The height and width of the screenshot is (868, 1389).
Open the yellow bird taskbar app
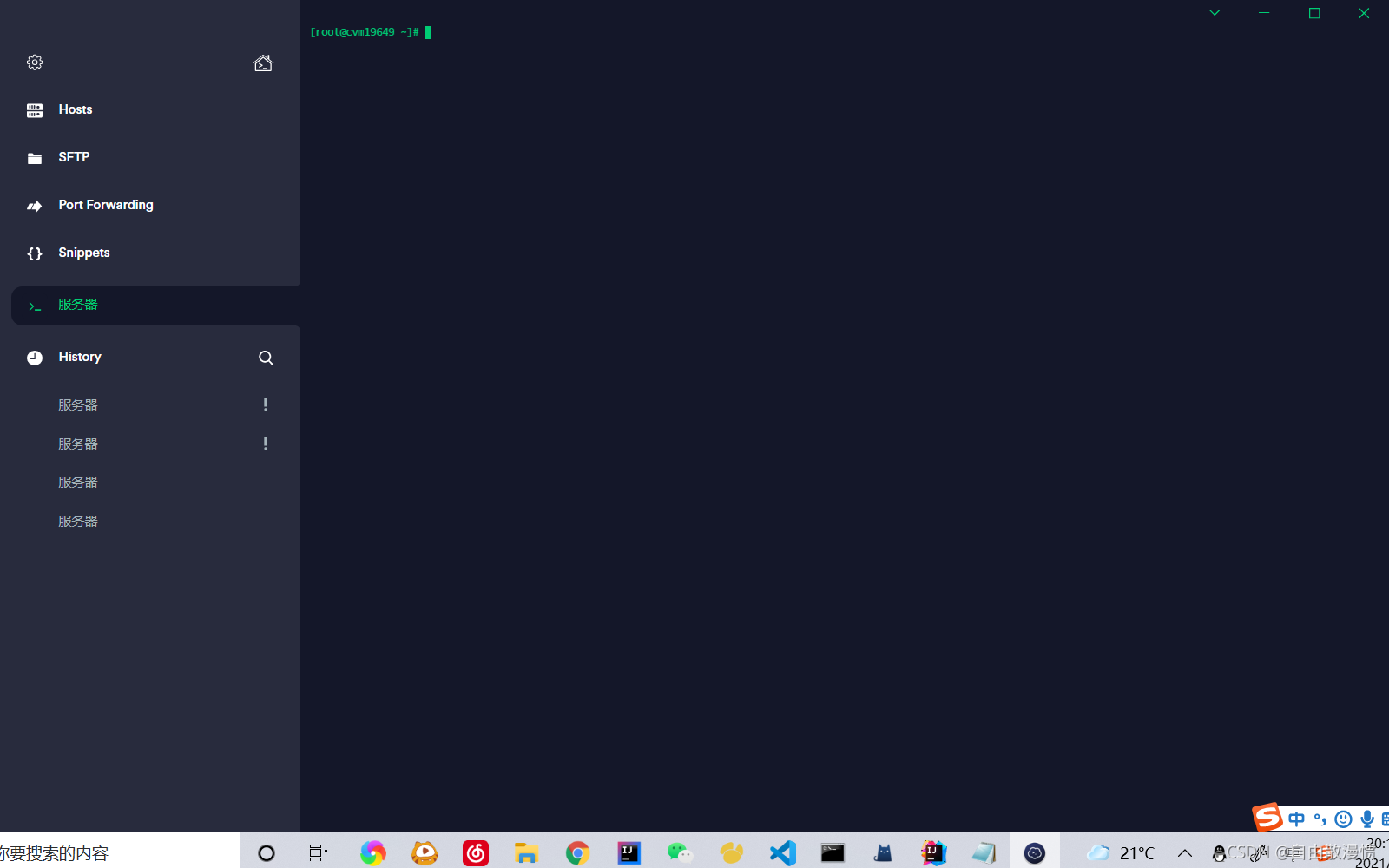(x=731, y=853)
